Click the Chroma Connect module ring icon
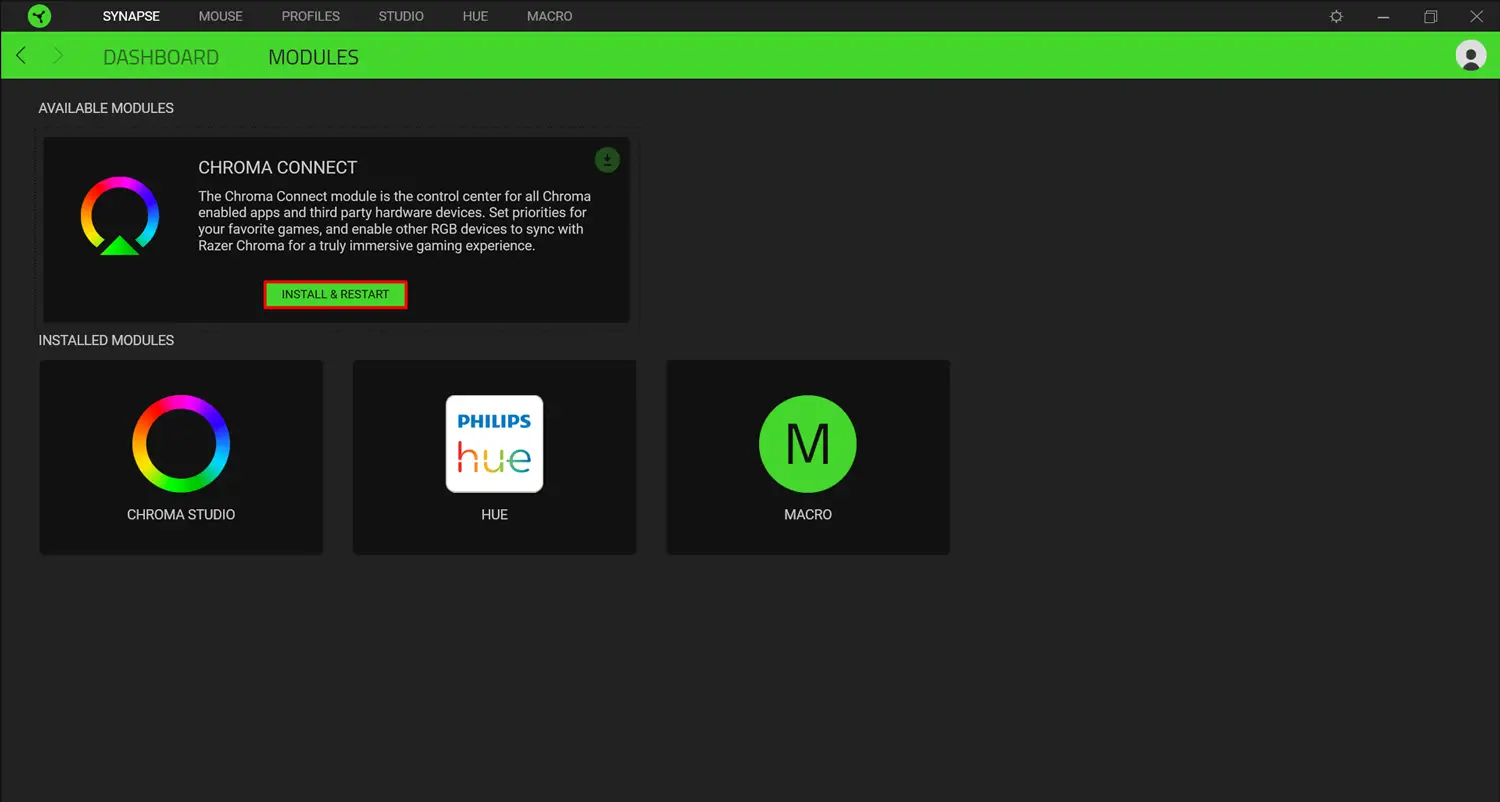 (120, 213)
